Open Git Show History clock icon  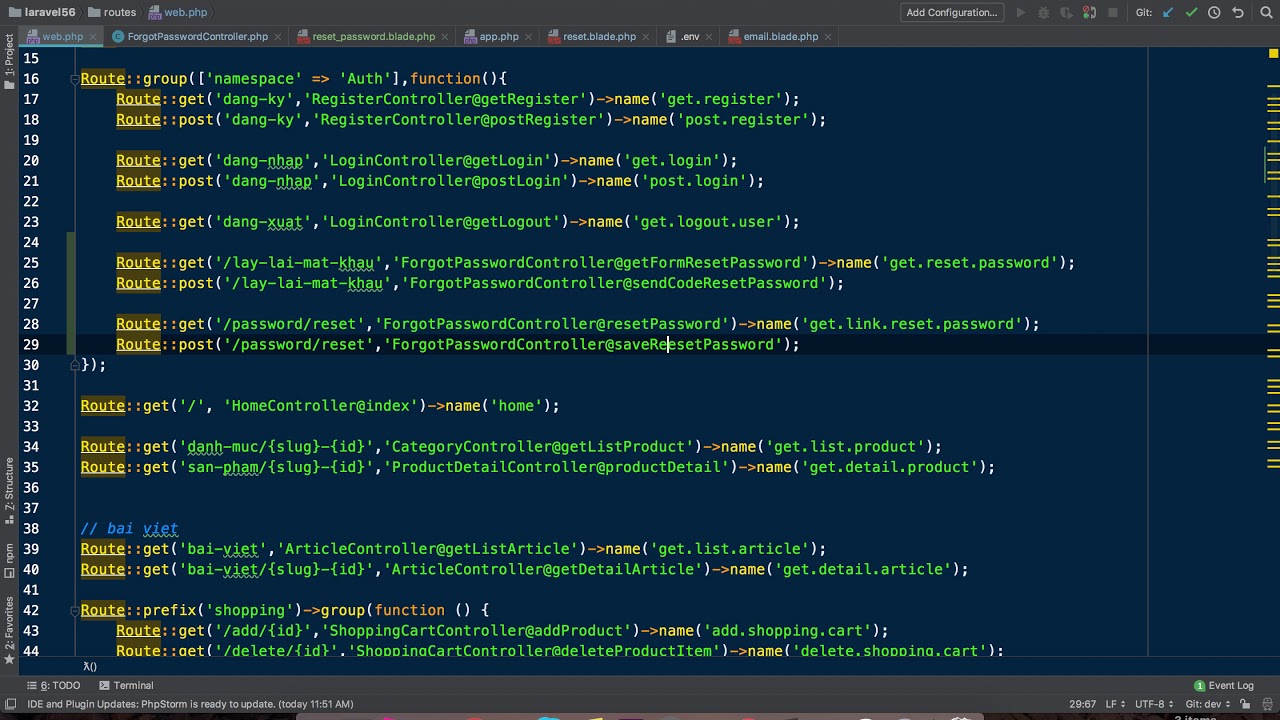tap(1214, 13)
